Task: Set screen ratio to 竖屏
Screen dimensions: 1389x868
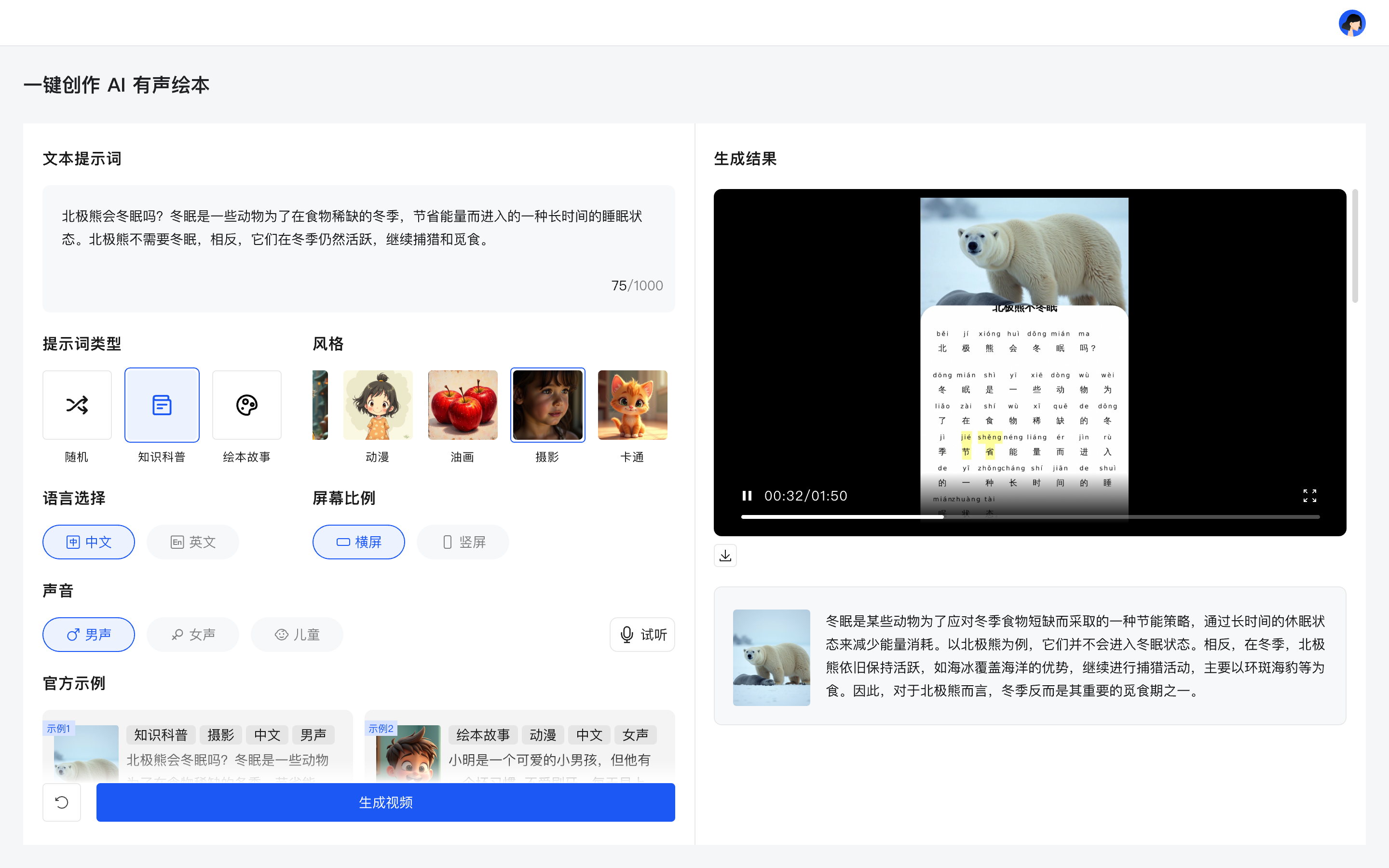Action: point(463,542)
